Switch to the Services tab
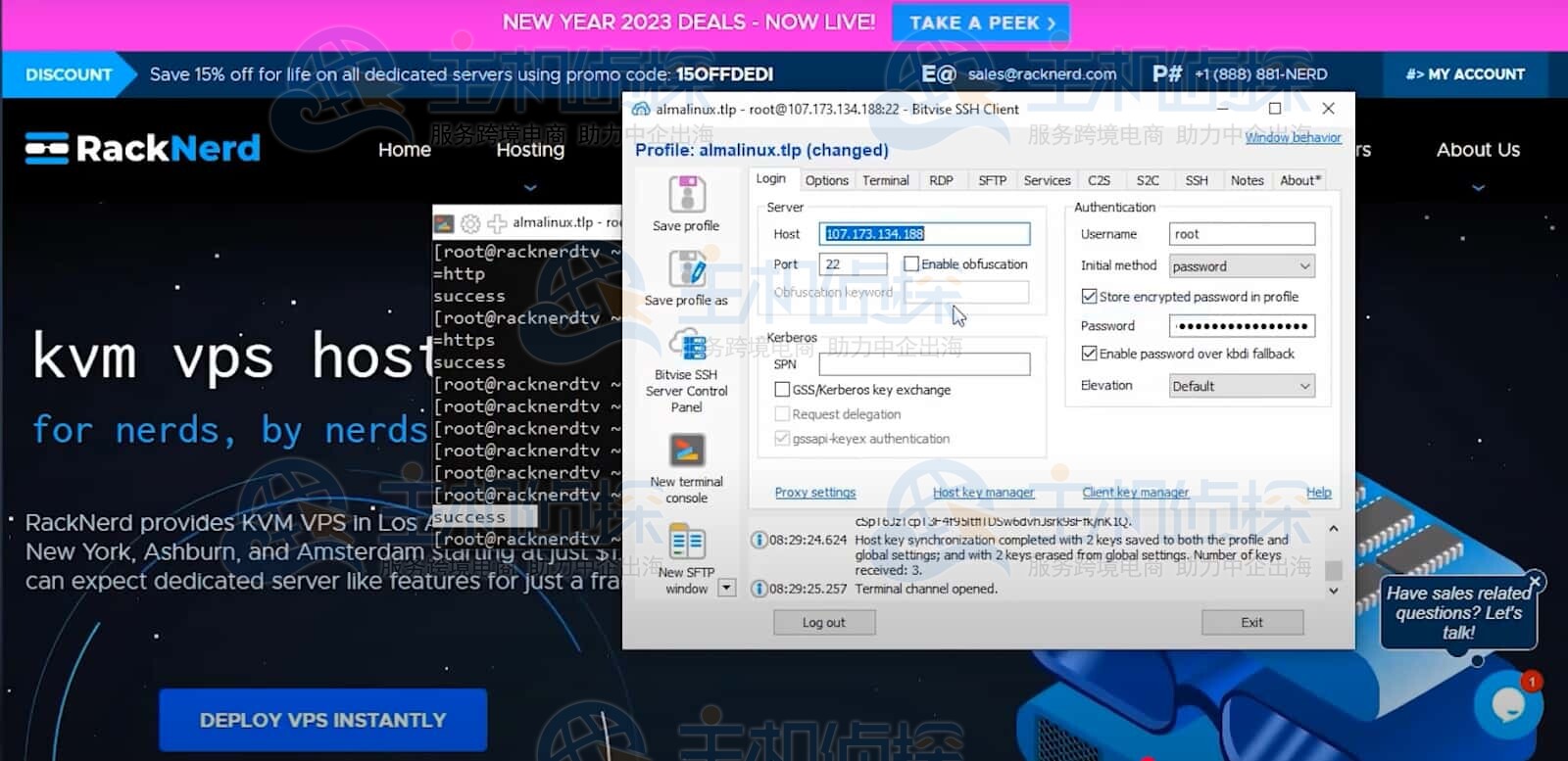Screen dimensions: 1568x761 point(1047,180)
